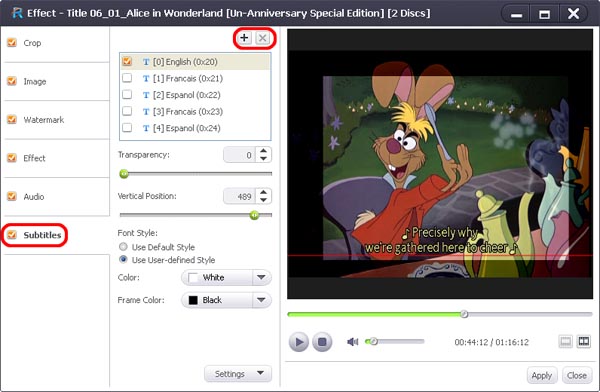Click the volume slider handle
This screenshot has height=392, width=600.
tap(373, 341)
